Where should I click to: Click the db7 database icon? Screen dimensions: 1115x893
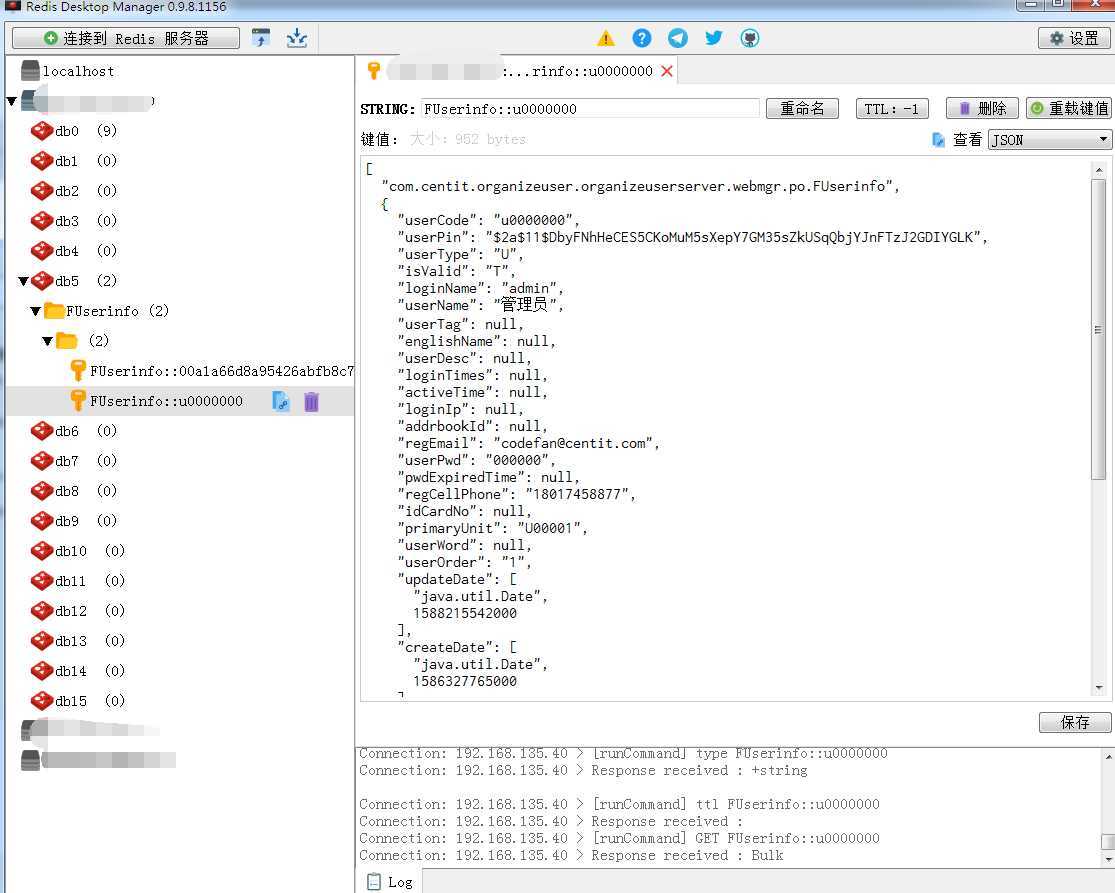[x=42, y=461]
